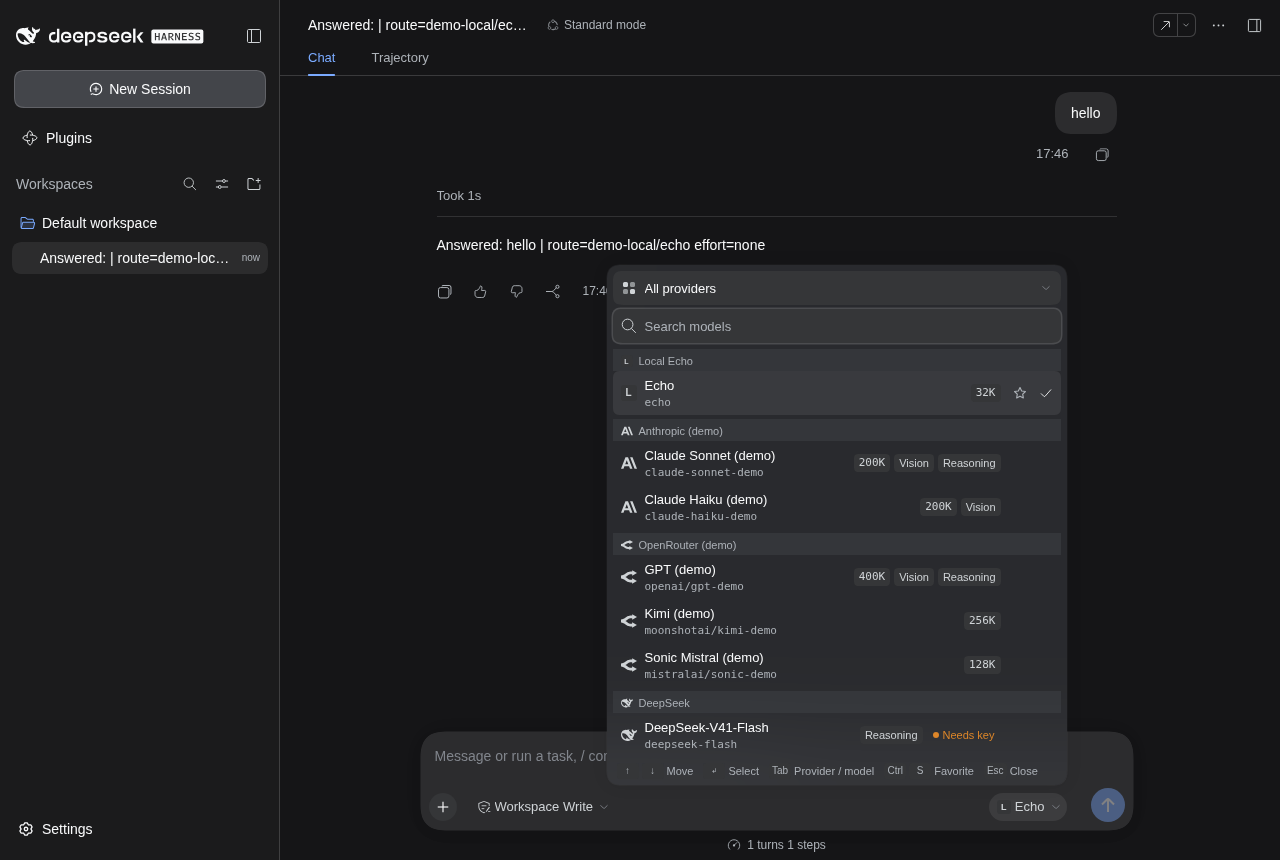Click the message composer text field
1280x860 pixels.
click(520, 756)
